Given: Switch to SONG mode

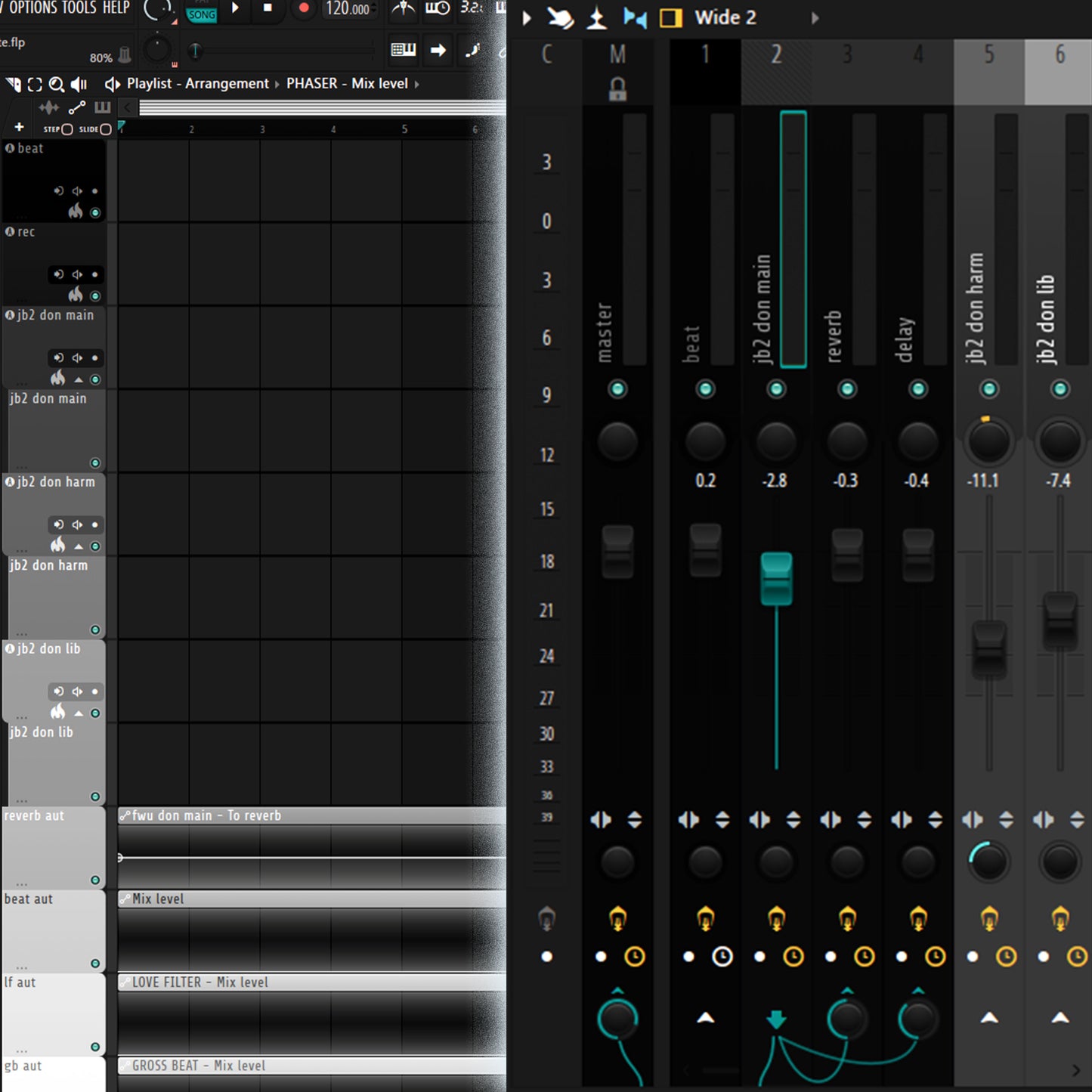Looking at the screenshot, I should (x=202, y=14).
